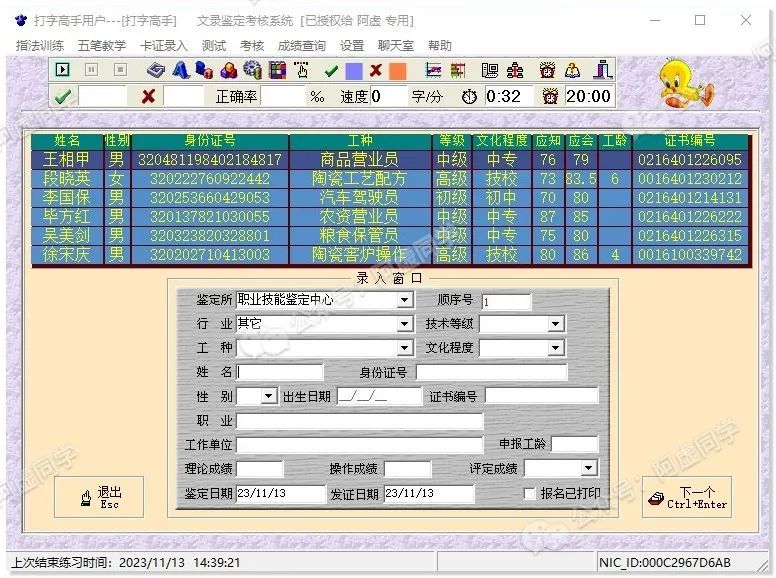776x578 pixels.
Task: Open the 聊天室 menu
Action: point(395,46)
